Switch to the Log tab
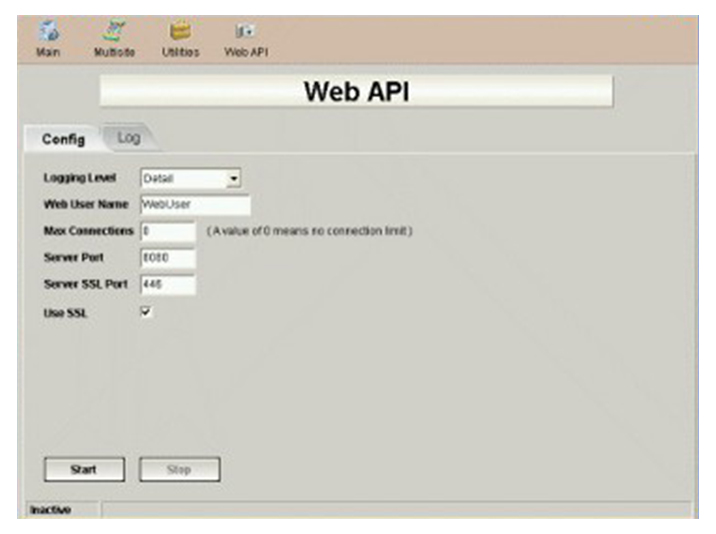This screenshot has height=534, width=716. pos(128,138)
